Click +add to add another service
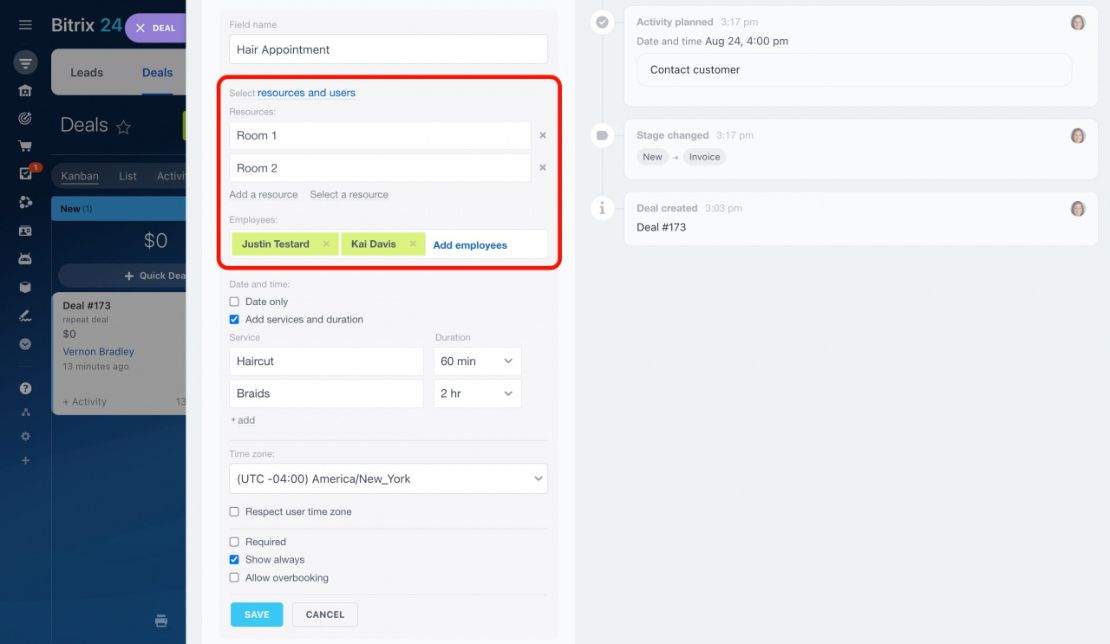1110x644 pixels. point(243,420)
